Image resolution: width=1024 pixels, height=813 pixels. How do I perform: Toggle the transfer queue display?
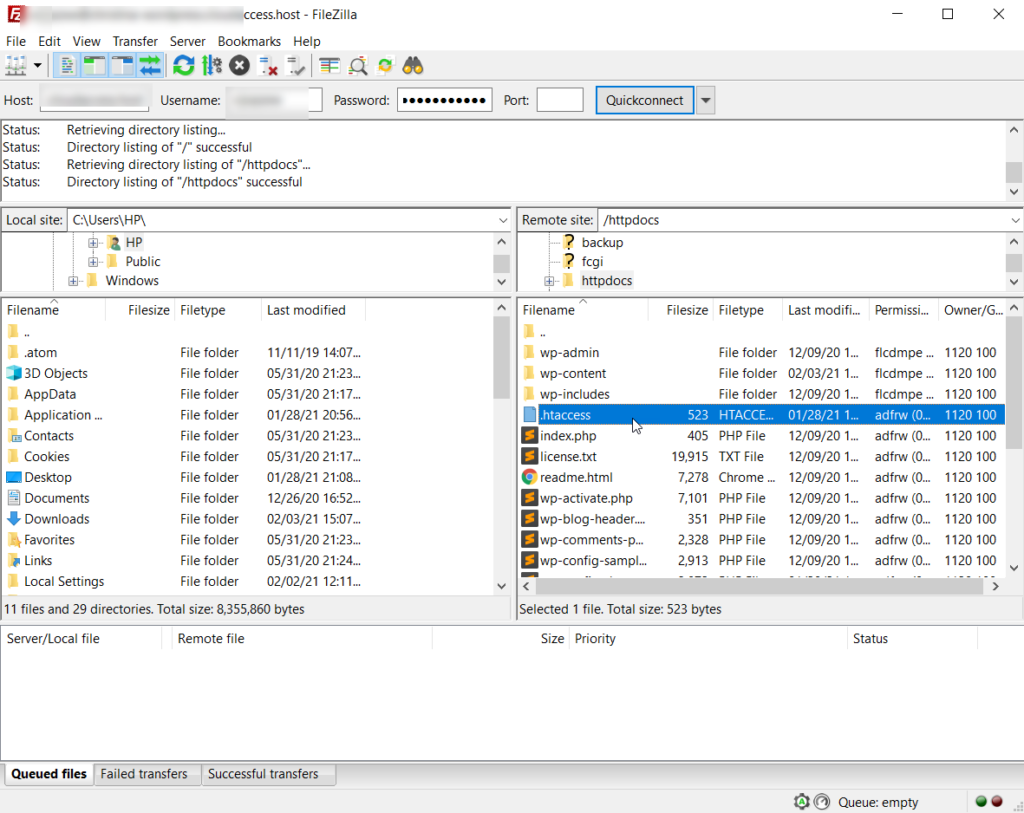[150, 66]
